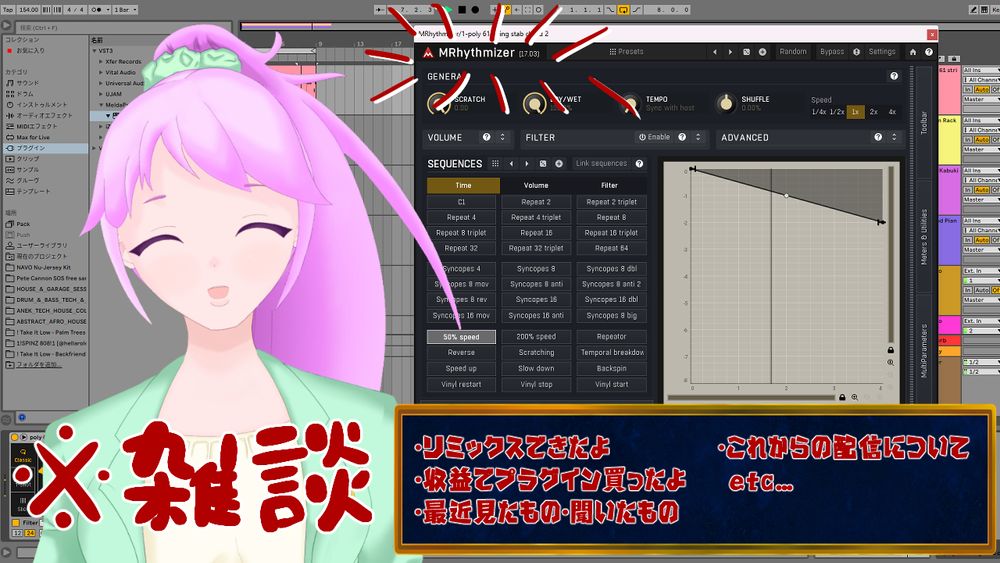
Task: Randomize sequences with dice icon
Action: pos(543,164)
